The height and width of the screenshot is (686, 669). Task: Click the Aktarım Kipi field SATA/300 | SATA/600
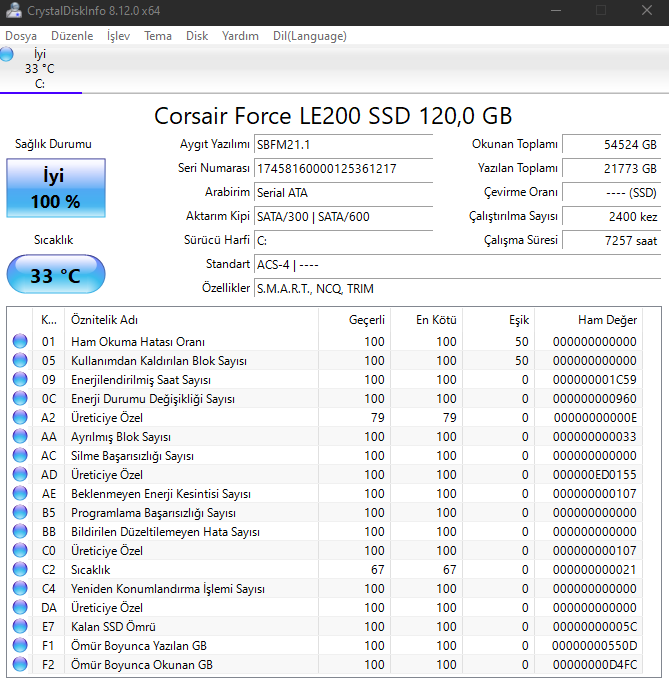coord(343,217)
